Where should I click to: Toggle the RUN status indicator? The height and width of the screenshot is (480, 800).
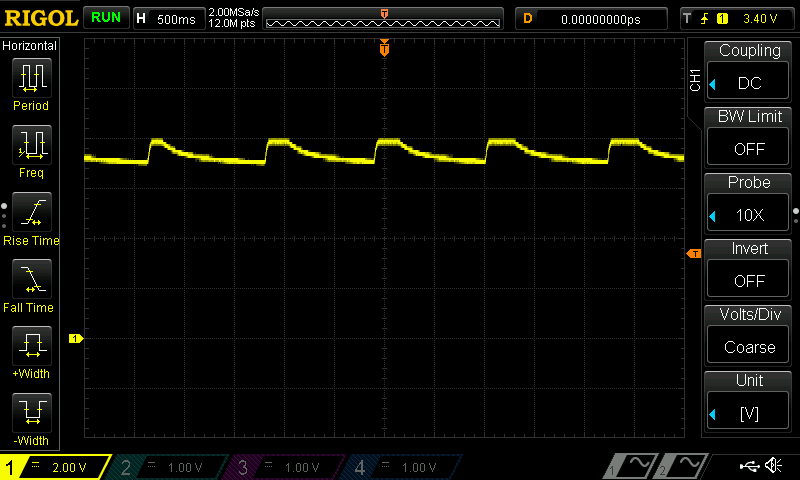pos(105,17)
